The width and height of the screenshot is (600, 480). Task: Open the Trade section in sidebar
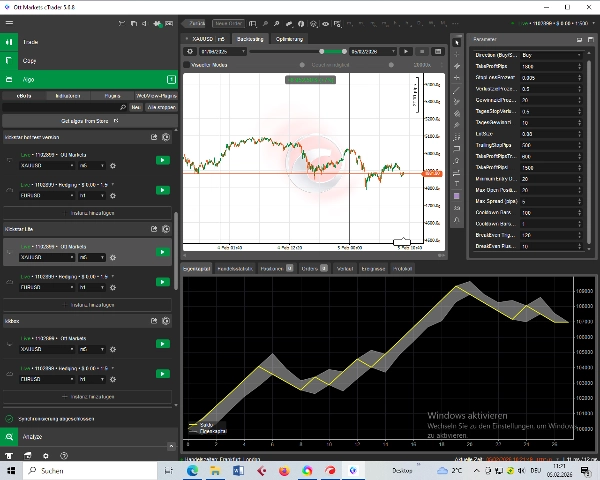[x=30, y=42]
